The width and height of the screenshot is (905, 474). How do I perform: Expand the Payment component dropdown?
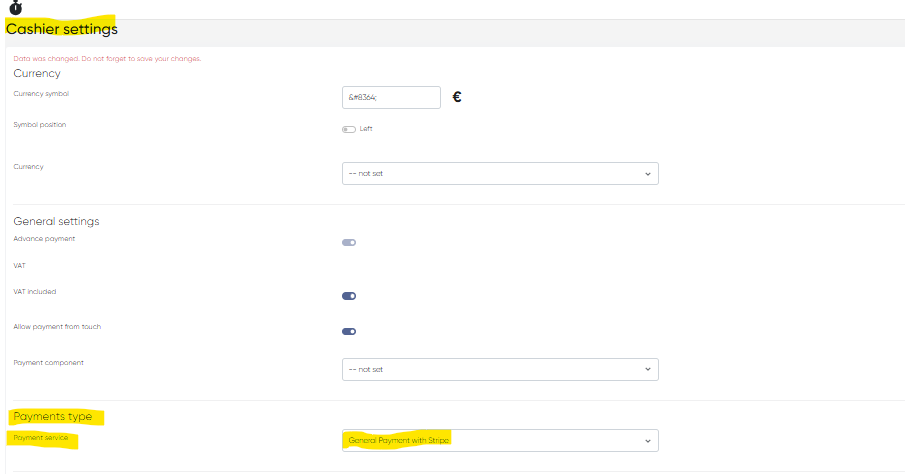point(500,369)
